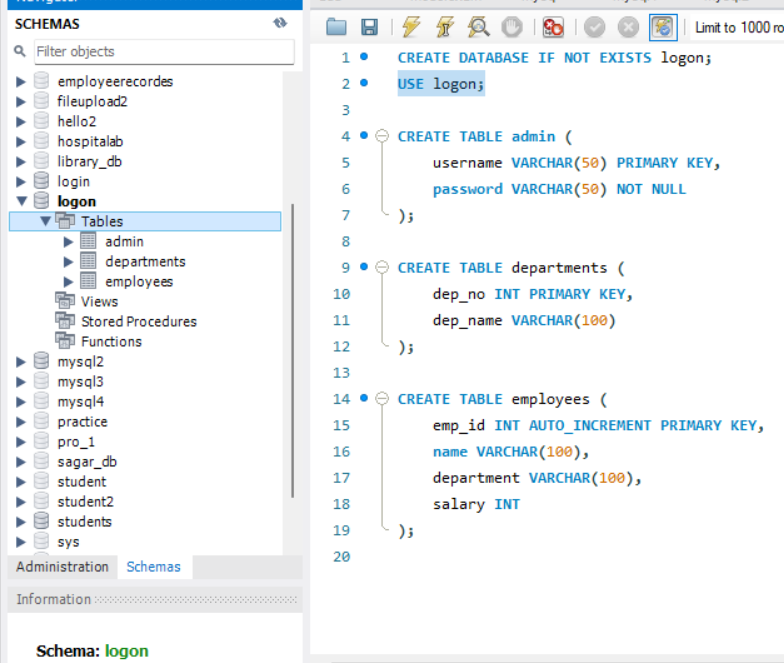
Task: Click the Functions folder icon
Action: [65, 340]
